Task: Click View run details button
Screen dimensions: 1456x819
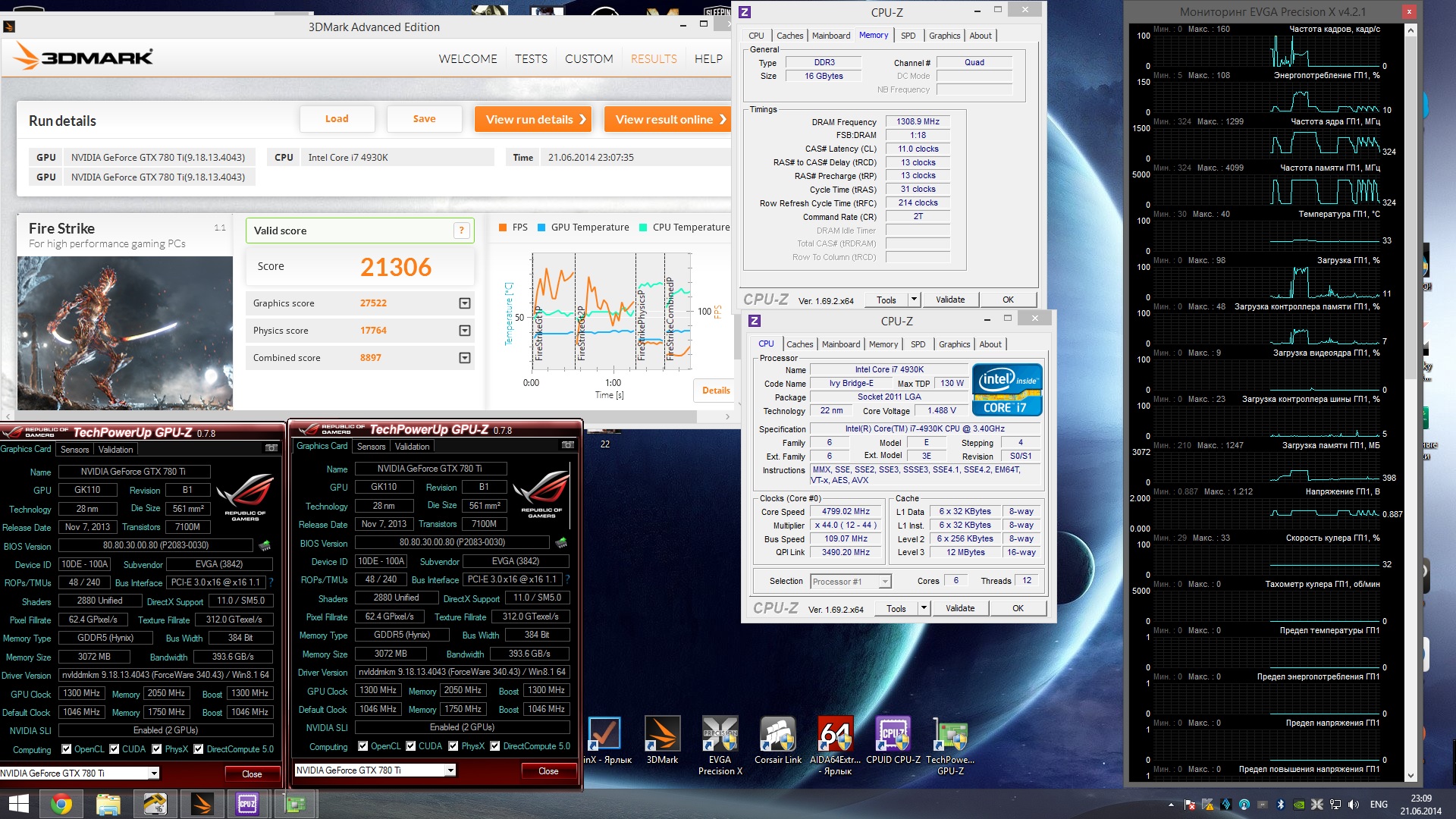Action: [x=534, y=119]
